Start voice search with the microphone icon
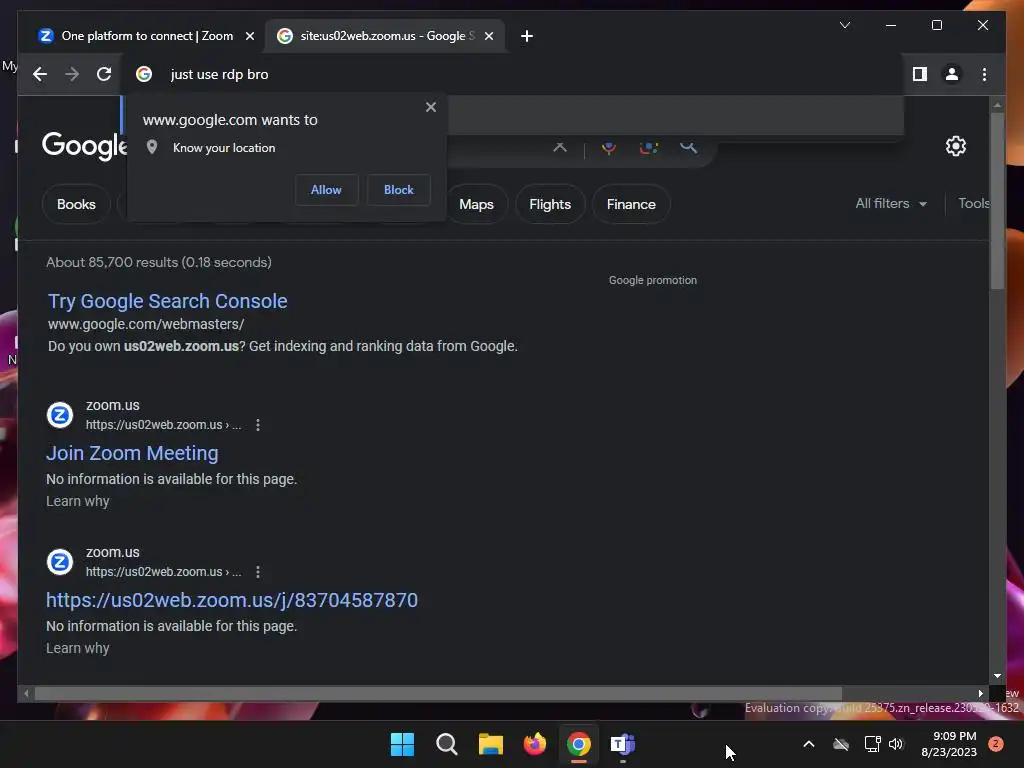1024x768 pixels. click(x=609, y=146)
